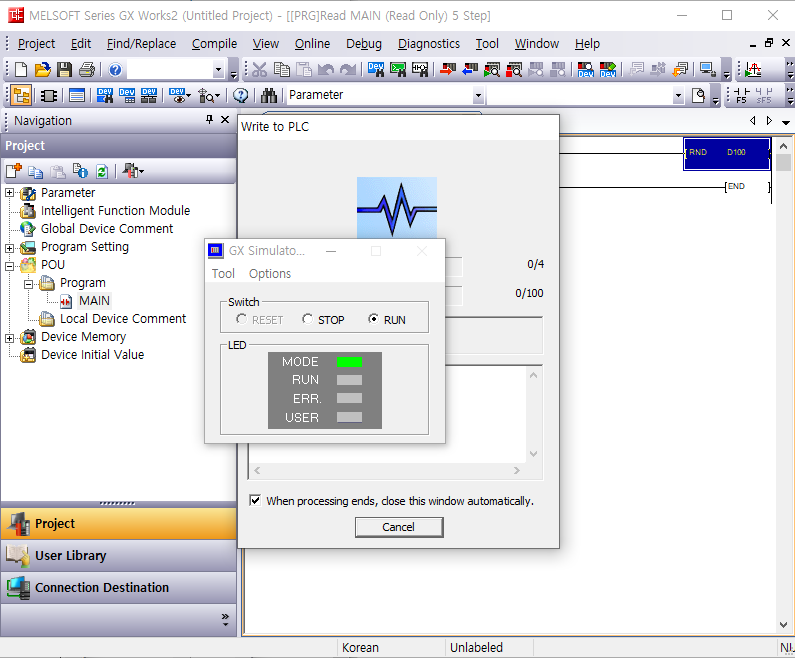Viewport: 795px width, 658px height.
Task: Open the Compile menu
Action: 214,44
